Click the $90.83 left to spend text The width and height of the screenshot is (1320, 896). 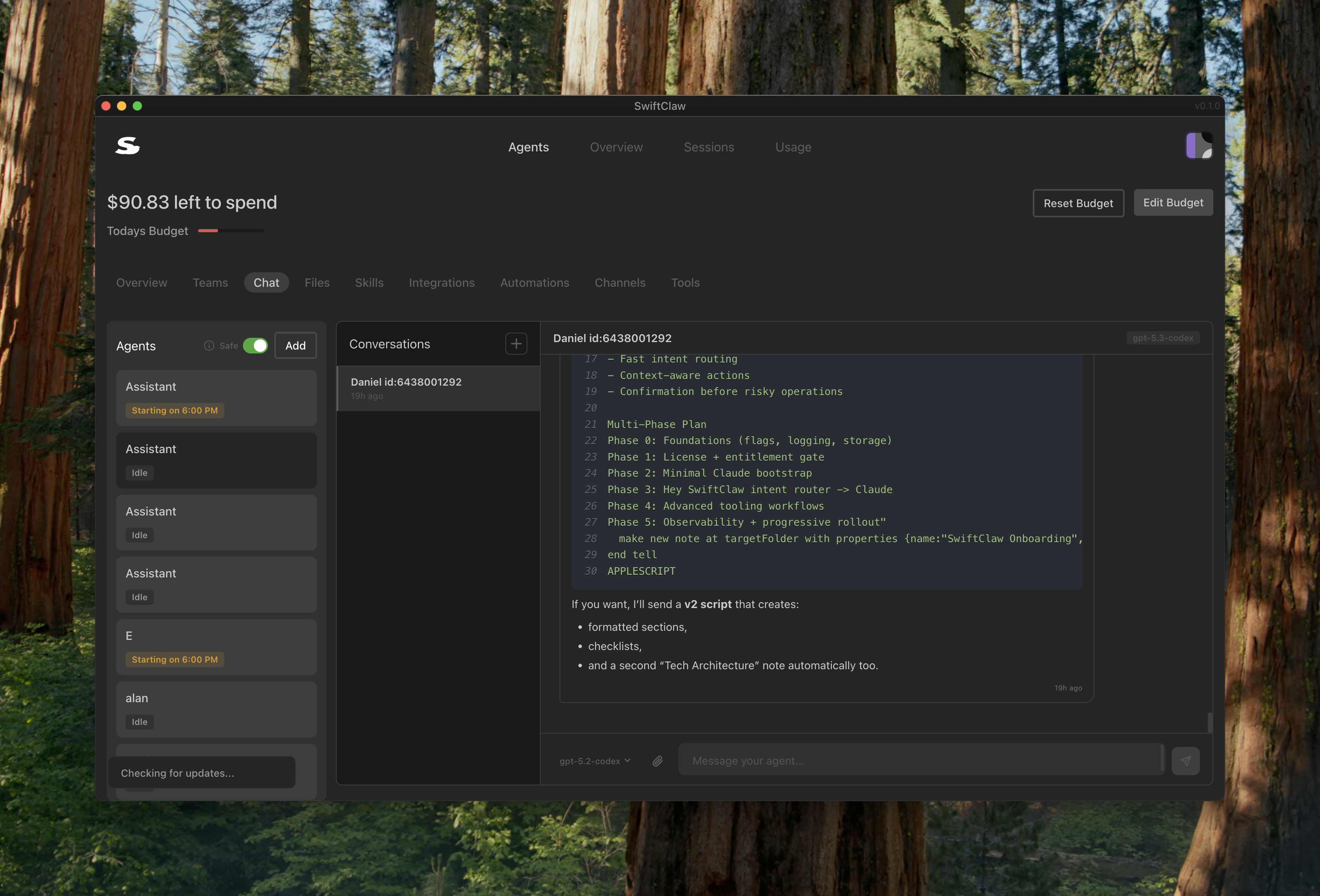point(192,203)
